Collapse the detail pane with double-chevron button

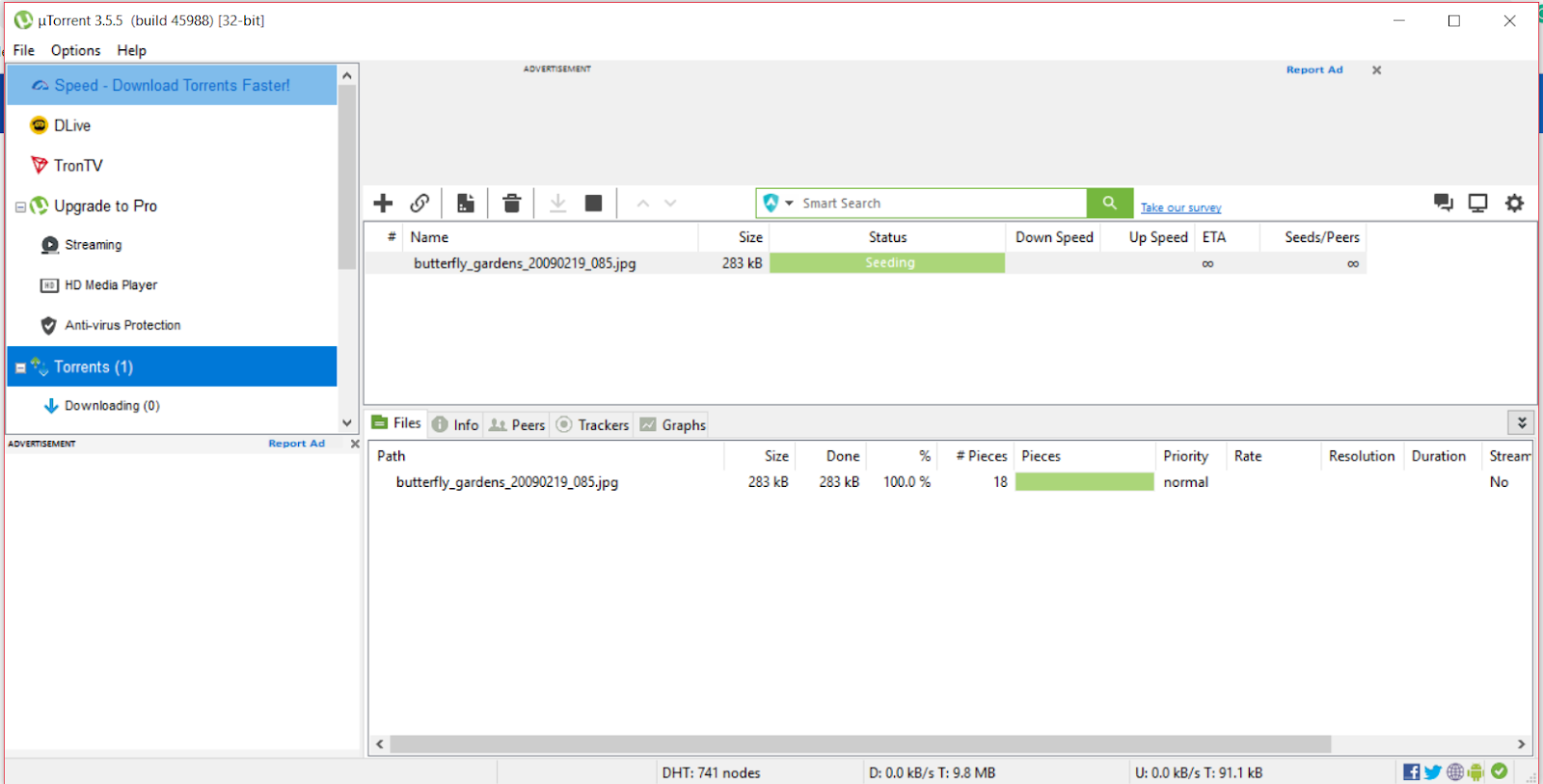pyautogui.click(x=1521, y=423)
